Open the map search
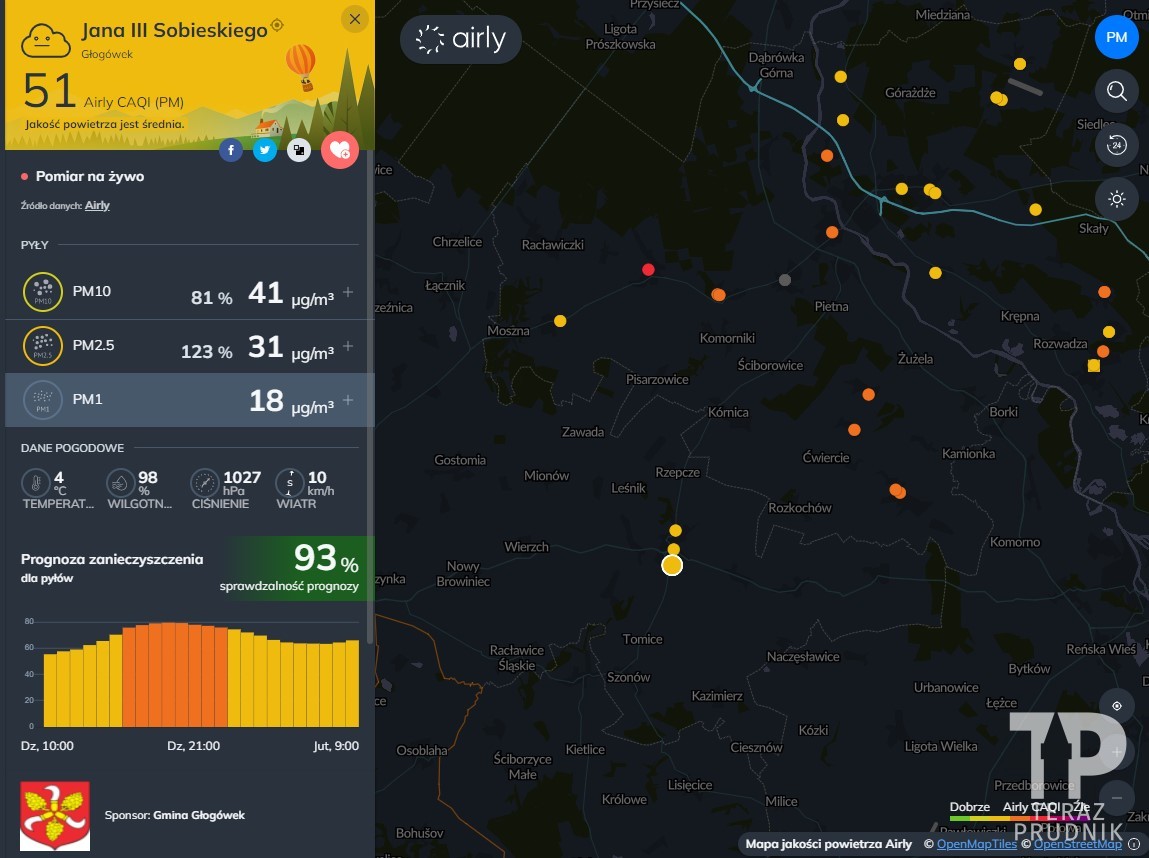This screenshot has height=858, width=1149. (1116, 91)
